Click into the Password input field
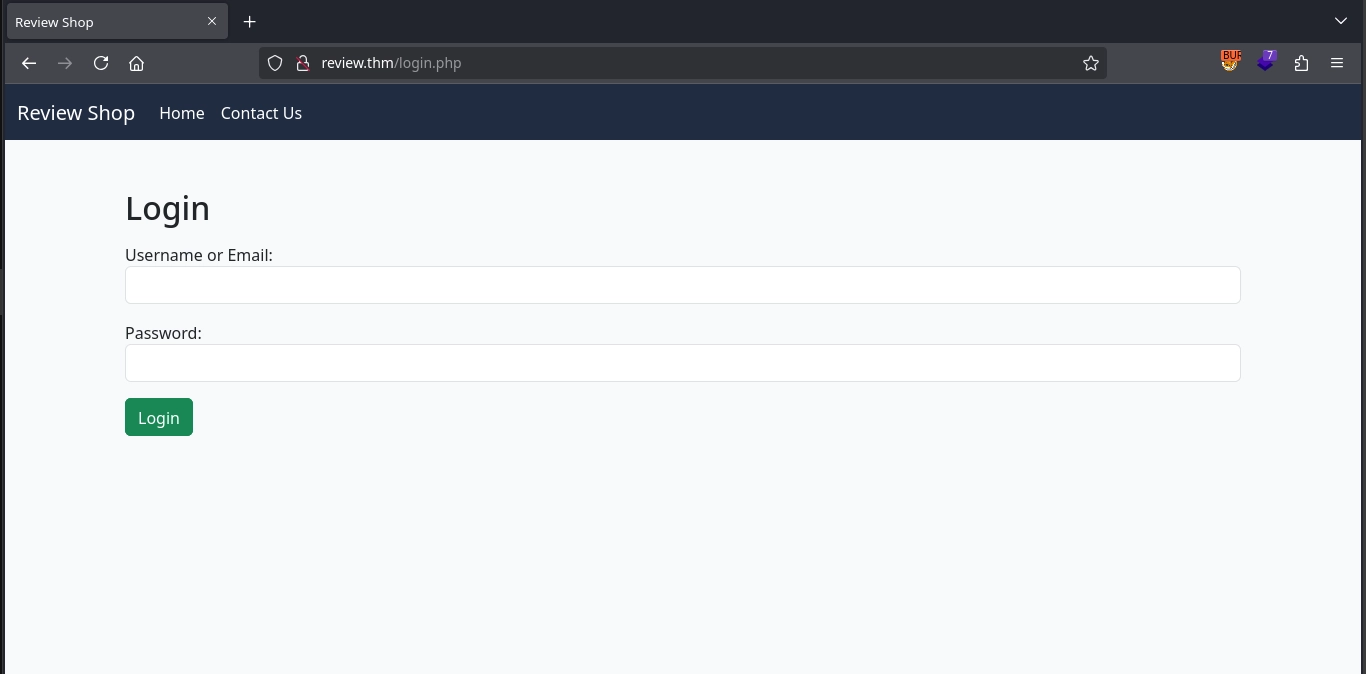 [682, 363]
